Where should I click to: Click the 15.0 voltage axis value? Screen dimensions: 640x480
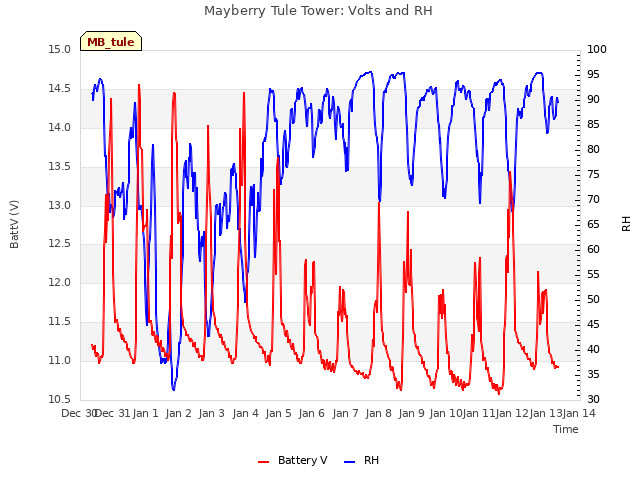[60, 50]
